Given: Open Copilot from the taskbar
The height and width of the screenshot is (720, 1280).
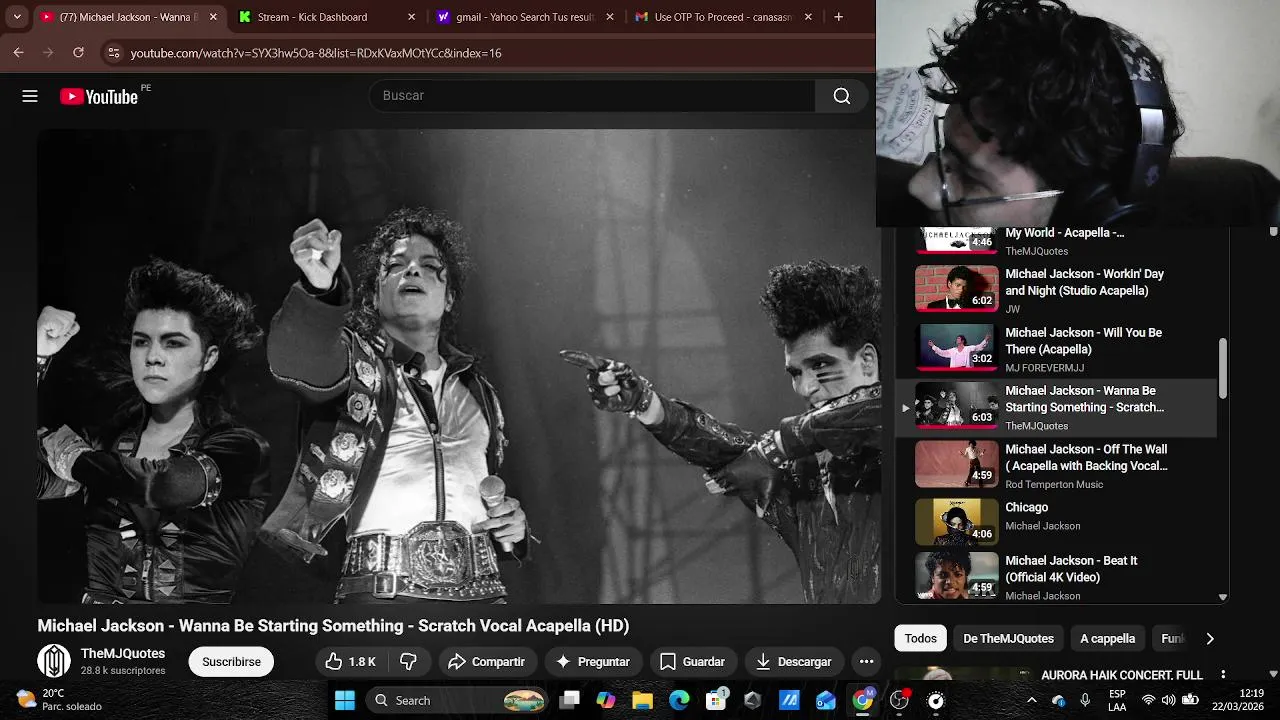Looking at the screenshot, I should point(606,700).
